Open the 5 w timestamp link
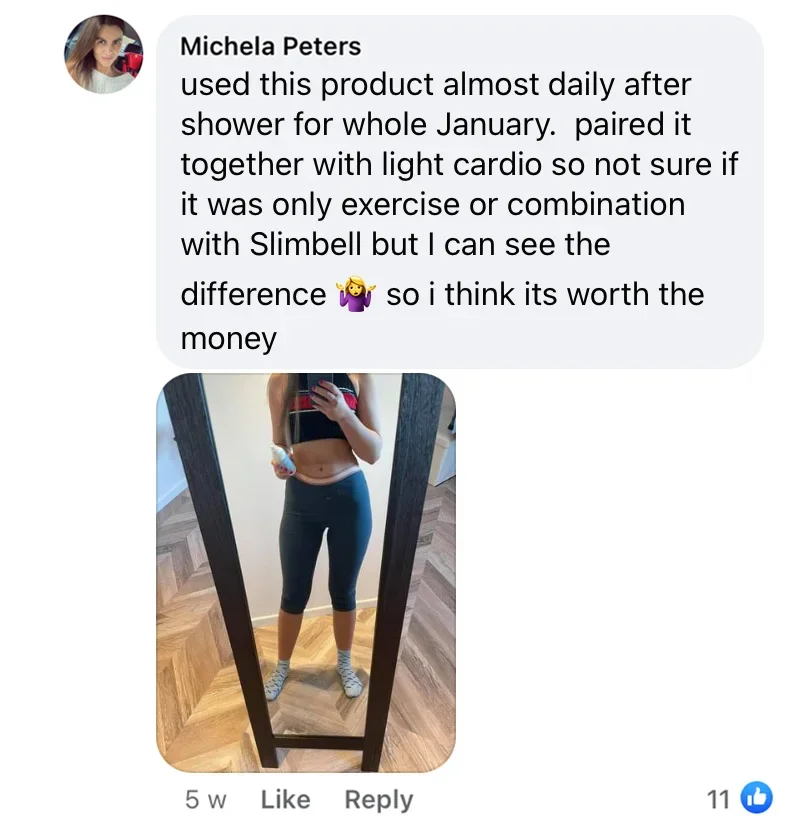Image resolution: width=806 pixels, height=830 pixels. click(x=206, y=799)
